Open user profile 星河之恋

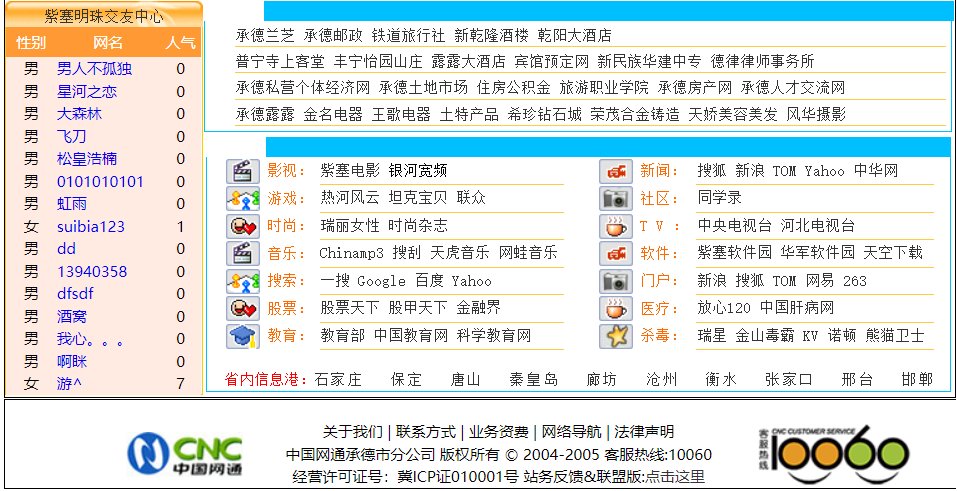pyautogui.click(x=87, y=92)
